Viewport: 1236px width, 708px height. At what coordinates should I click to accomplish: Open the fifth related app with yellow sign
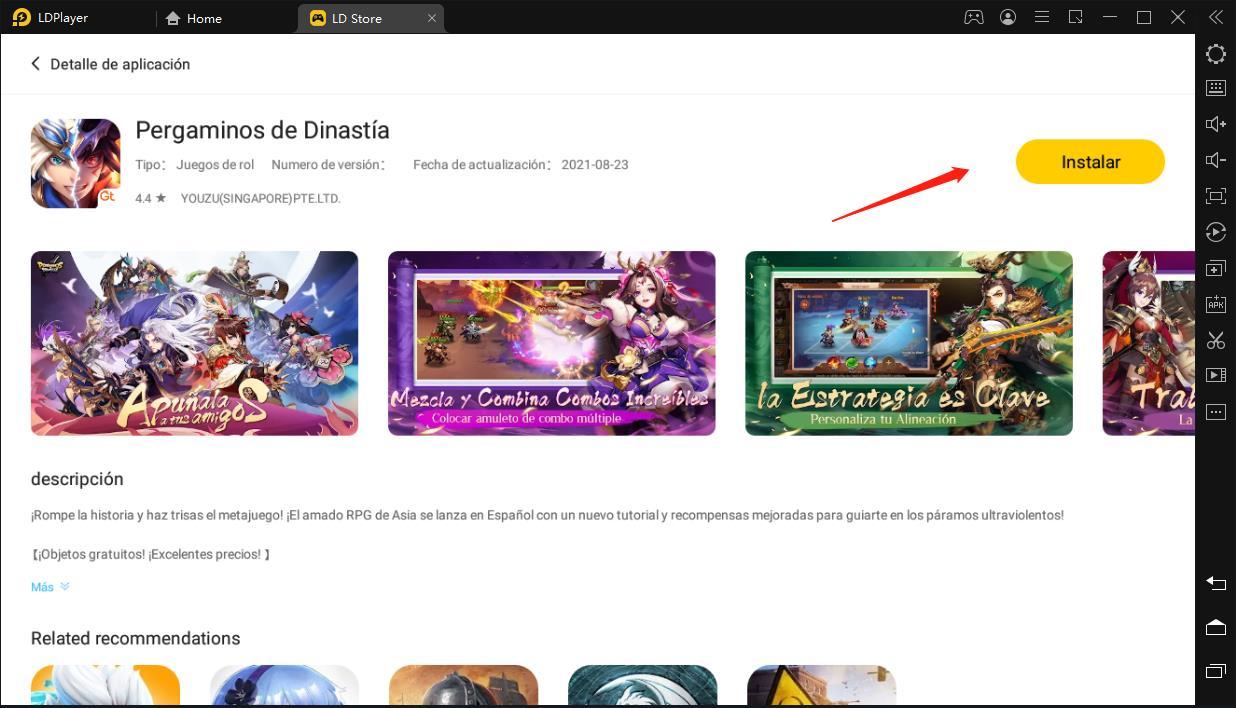click(821, 686)
